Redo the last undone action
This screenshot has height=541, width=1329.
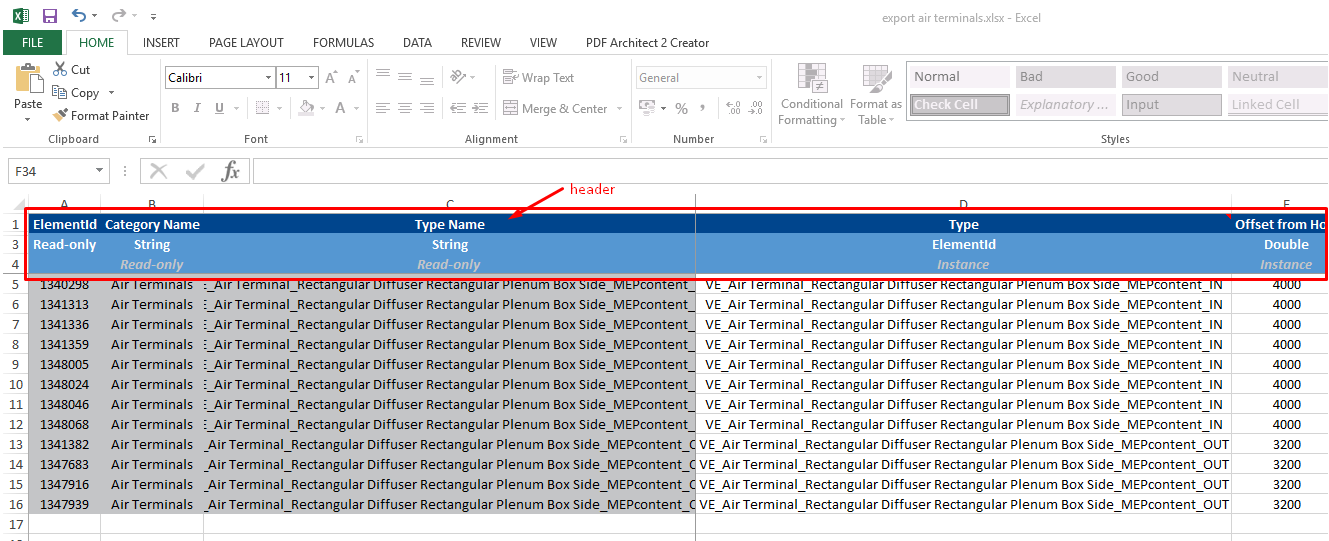[x=118, y=16]
